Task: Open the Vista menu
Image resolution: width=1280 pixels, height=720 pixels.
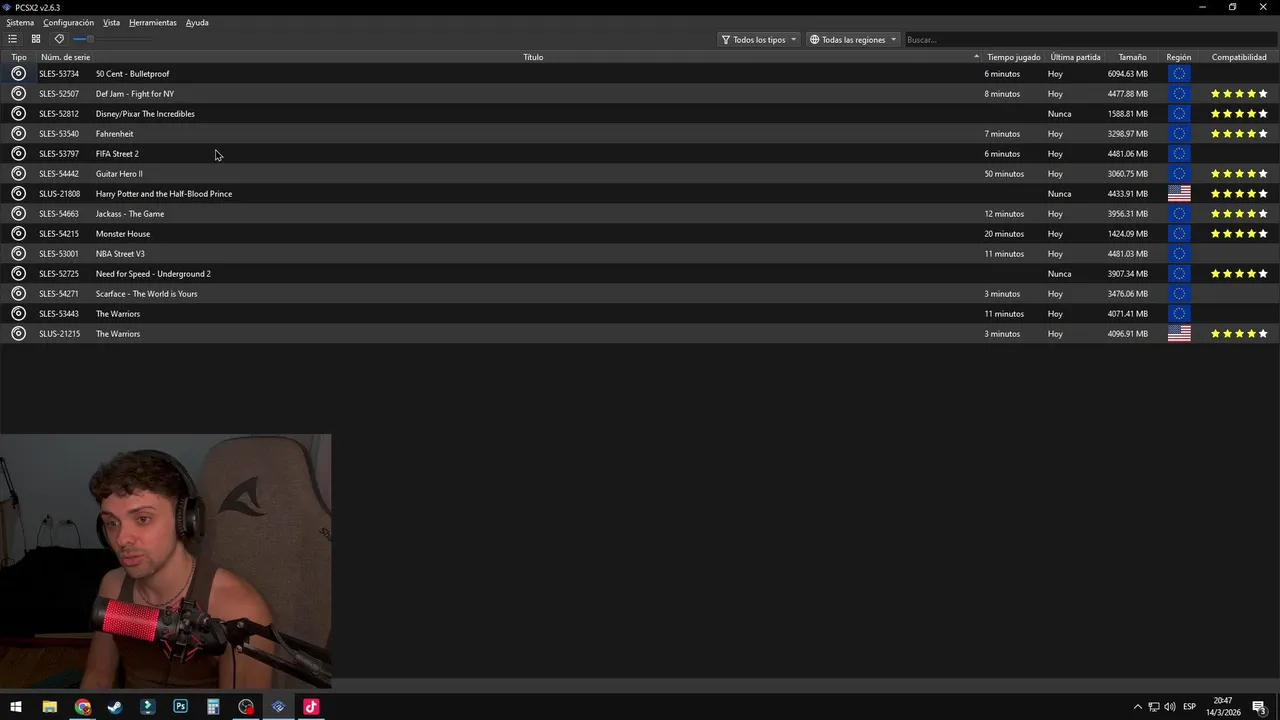Action: click(x=111, y=22)
